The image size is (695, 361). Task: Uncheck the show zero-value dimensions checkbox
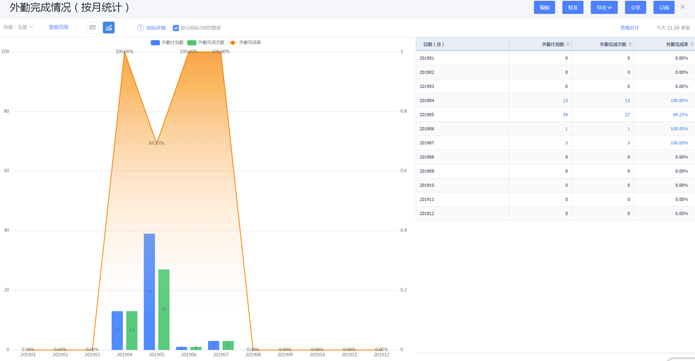click(176, 28)
